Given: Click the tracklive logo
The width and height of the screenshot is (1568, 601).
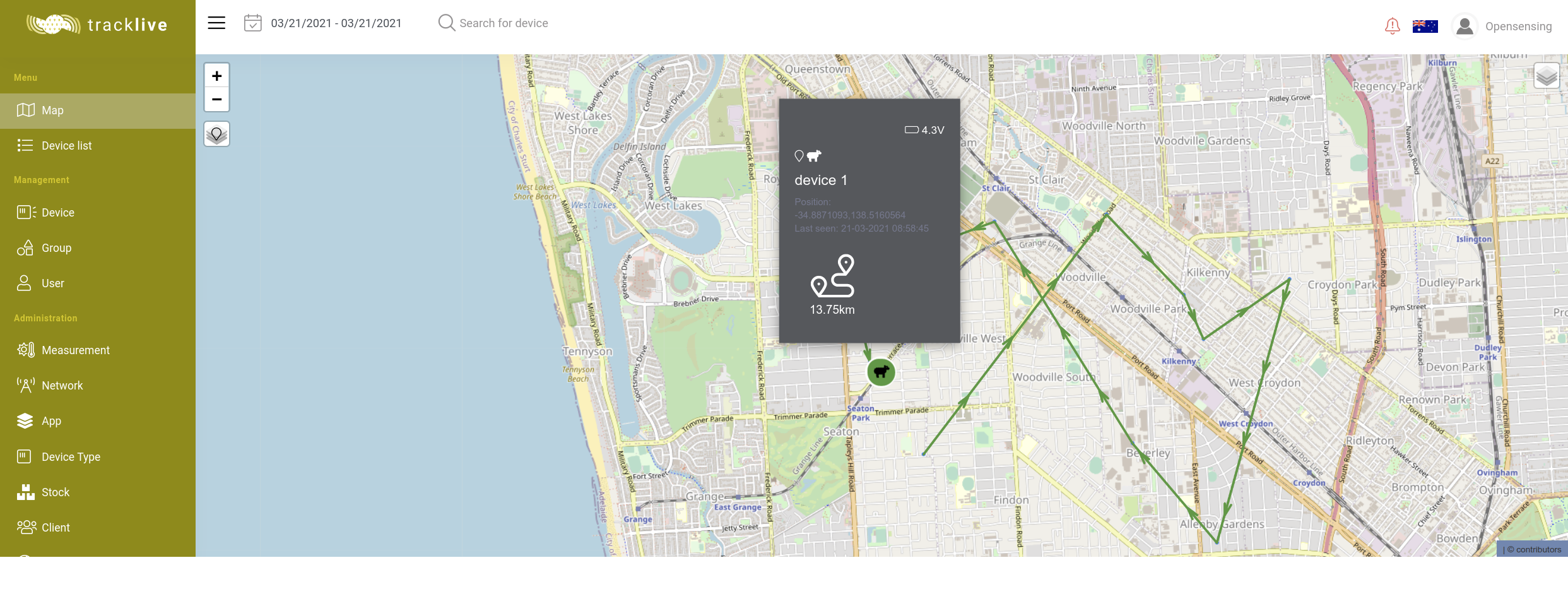Looking at the screenshot, I should pyautogui.click(x=97, y=25).
